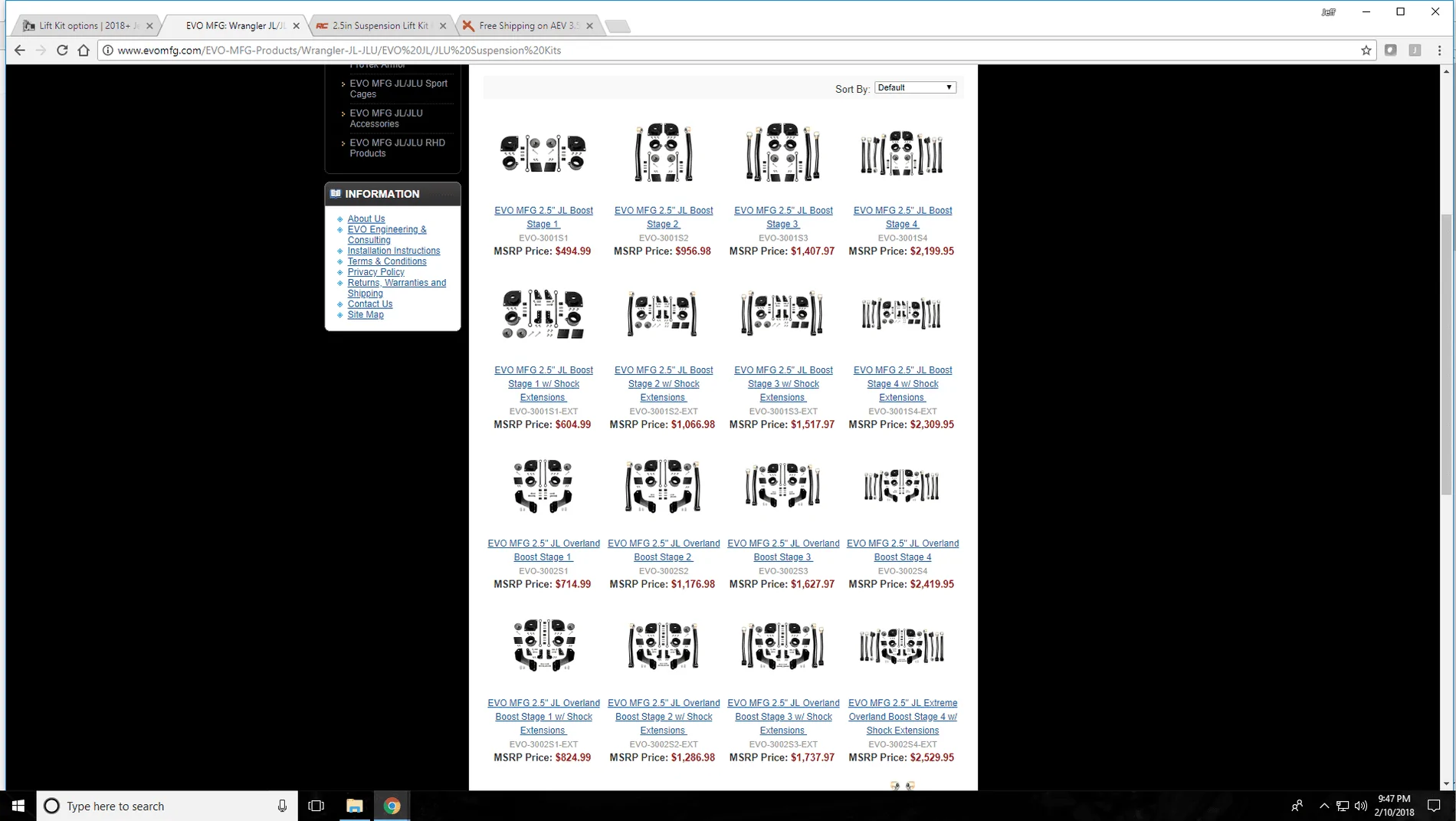Open EVO MFG JL/JLU Accessories category
The width and height of the screenshot is (1456, 821).
[x=386, y=118]
